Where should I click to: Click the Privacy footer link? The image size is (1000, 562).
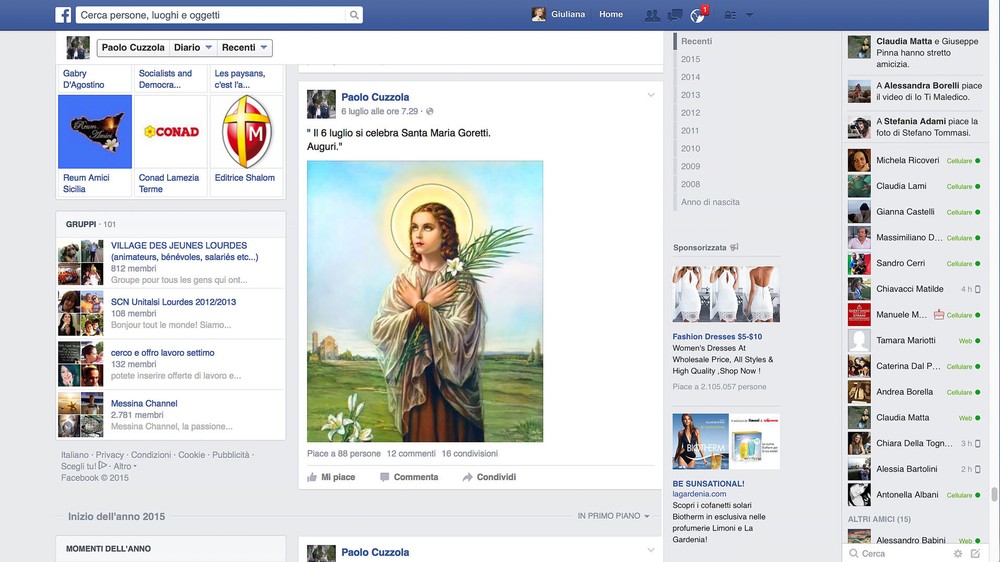(110, 455)
